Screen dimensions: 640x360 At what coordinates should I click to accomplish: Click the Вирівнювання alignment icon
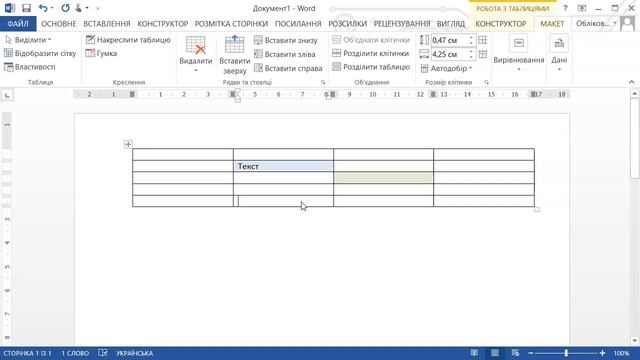coord(519,44)
